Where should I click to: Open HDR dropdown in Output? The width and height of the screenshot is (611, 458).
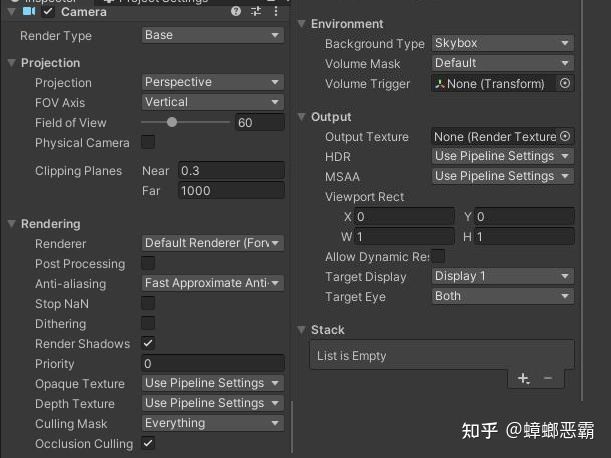click(503, 156)
